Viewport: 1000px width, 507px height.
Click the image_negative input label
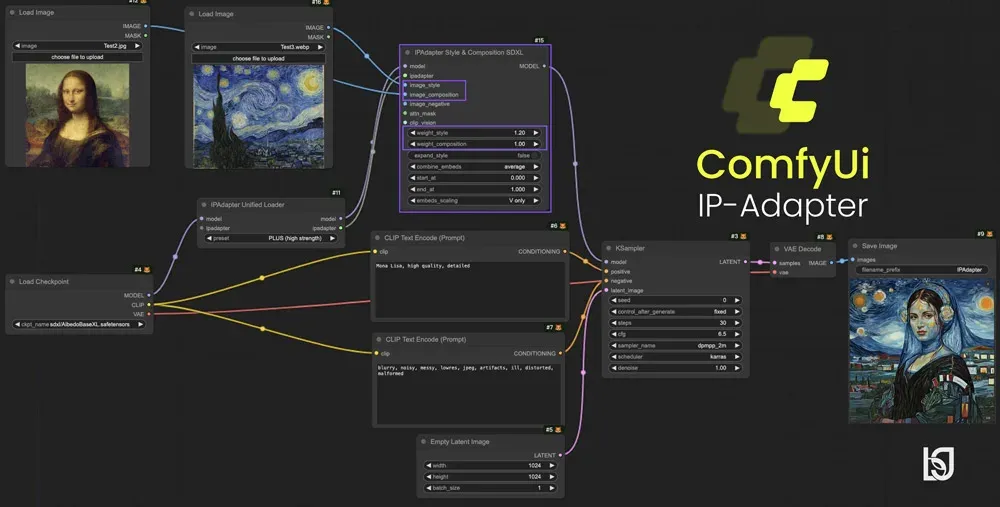430,104
